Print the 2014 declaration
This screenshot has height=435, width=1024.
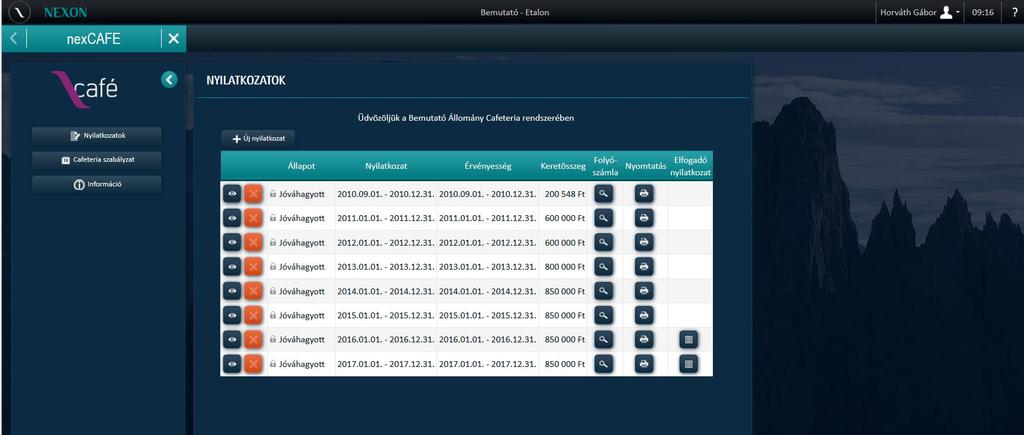tap(644, 291)
